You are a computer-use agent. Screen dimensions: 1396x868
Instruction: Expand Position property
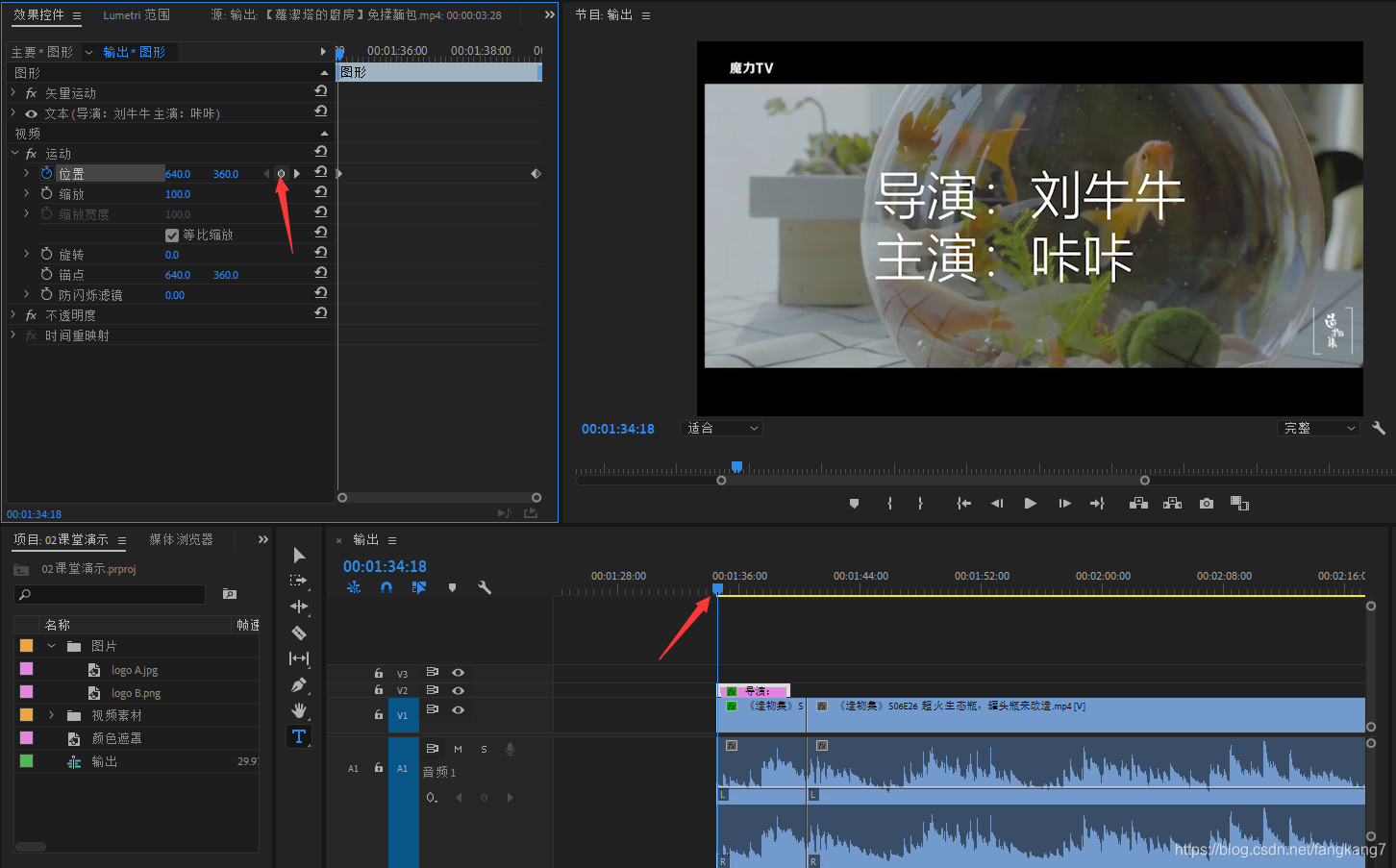coord(26,173)
